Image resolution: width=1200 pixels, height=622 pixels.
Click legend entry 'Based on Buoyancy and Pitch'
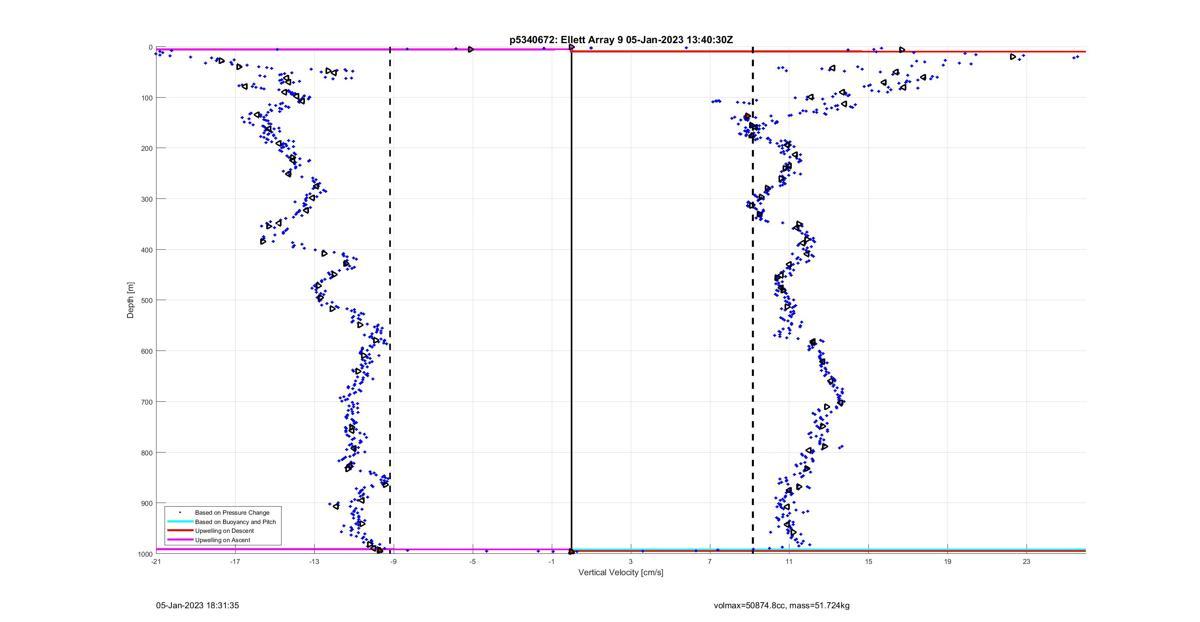click(236, 522)
